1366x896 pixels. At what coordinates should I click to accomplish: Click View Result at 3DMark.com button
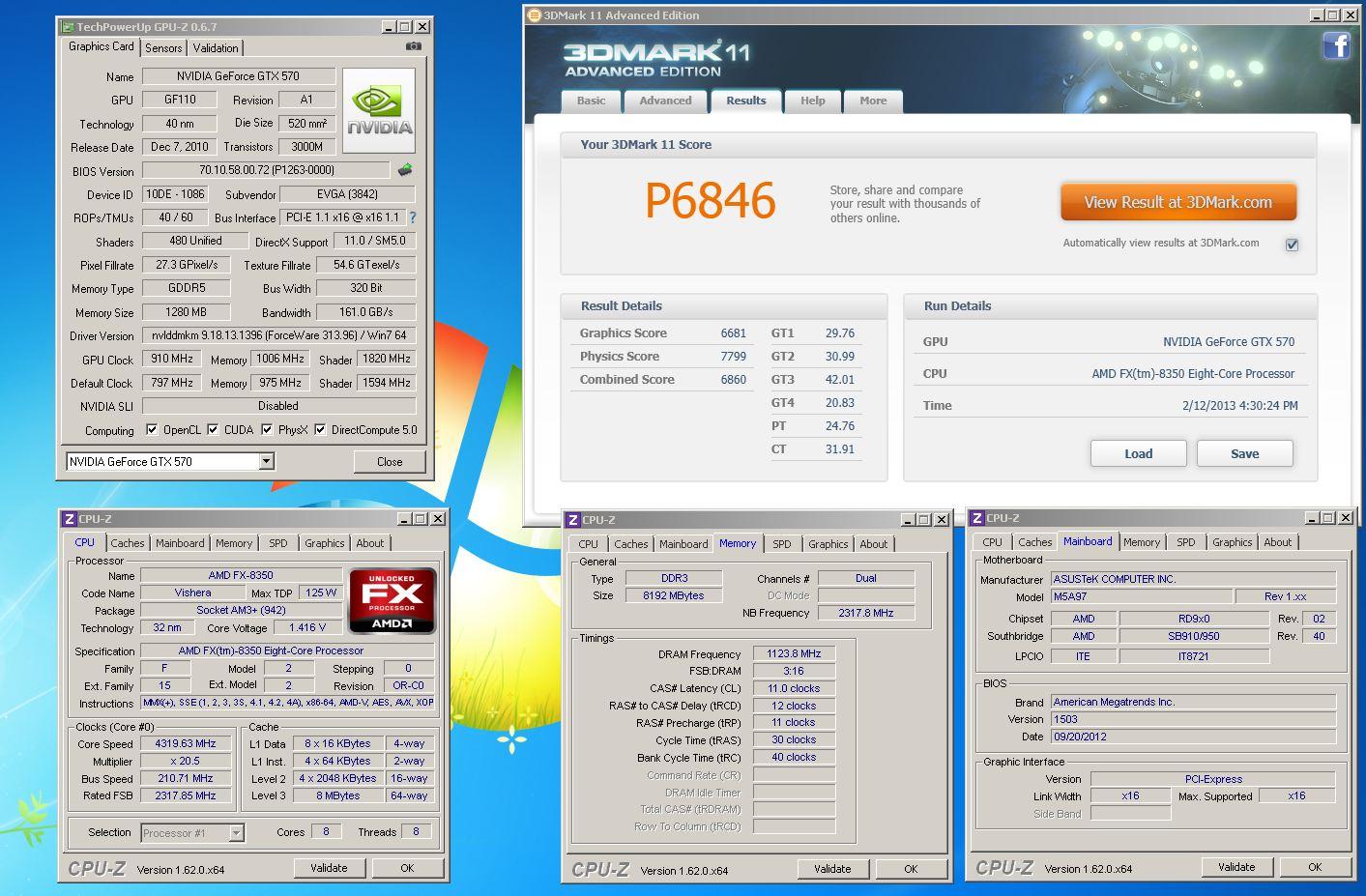tap(1178, 202)
